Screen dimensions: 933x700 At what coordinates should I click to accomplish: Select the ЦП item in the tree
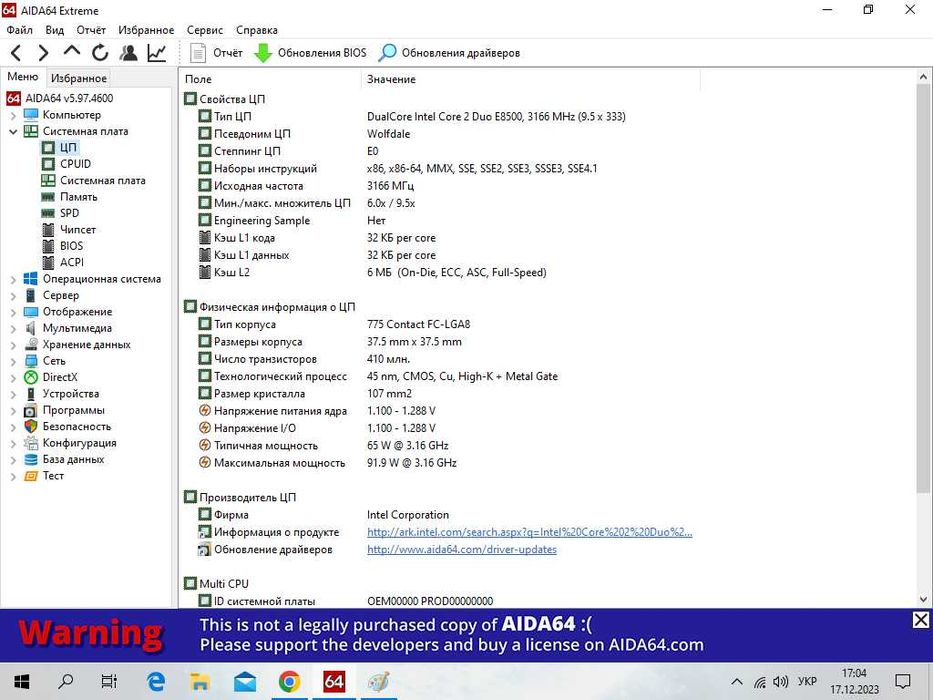(x=68, y=148)
